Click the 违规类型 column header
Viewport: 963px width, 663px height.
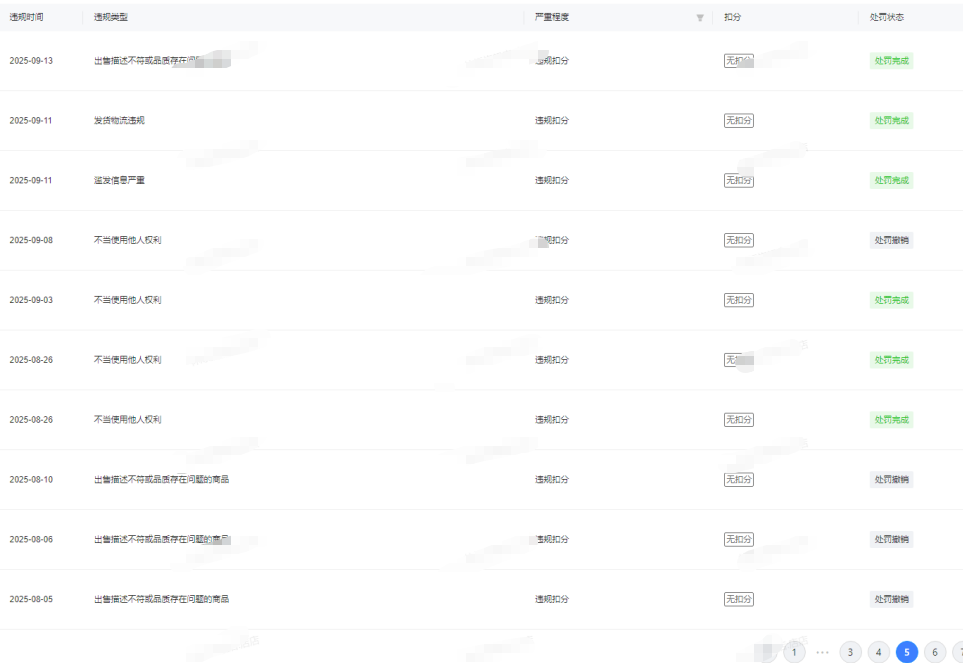111,17
